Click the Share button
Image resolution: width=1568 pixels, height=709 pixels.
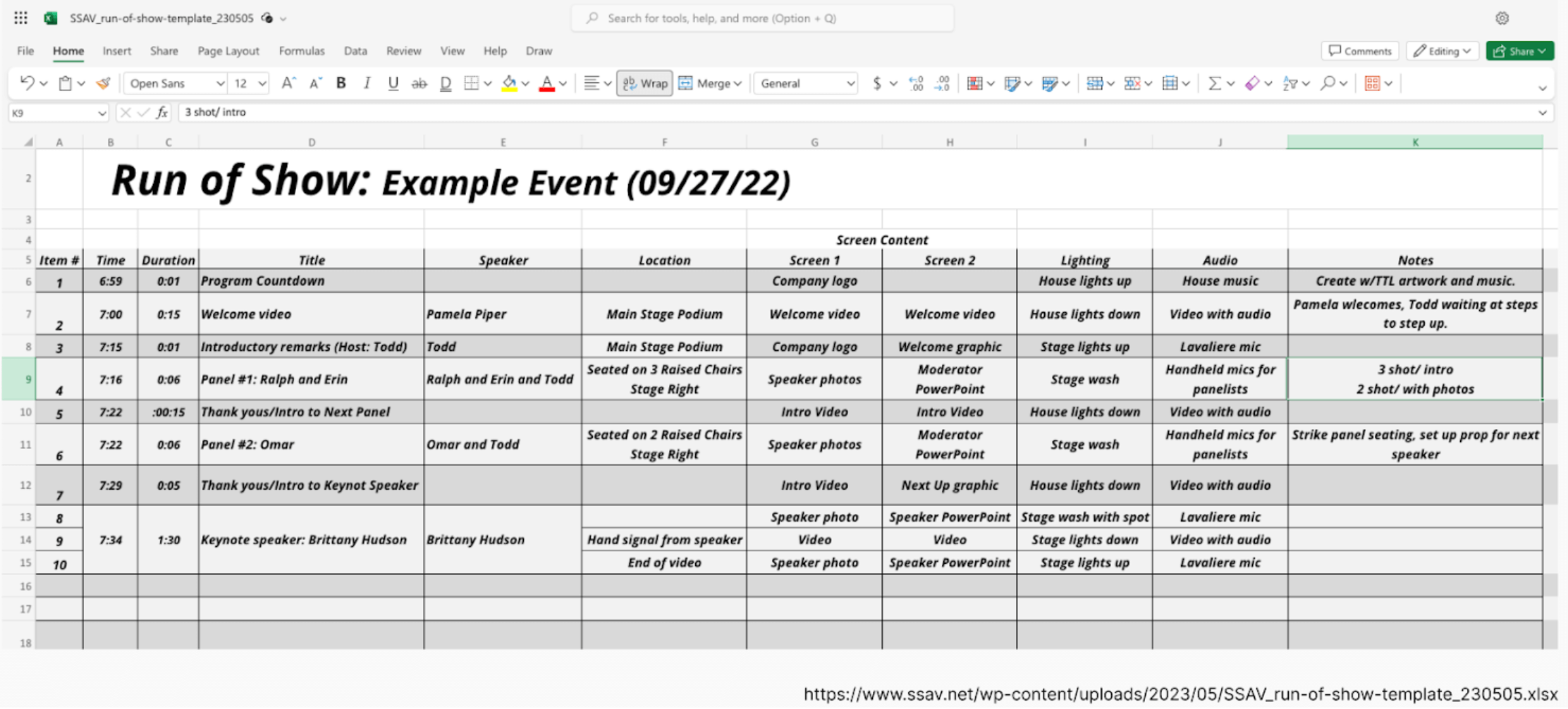click(x=1519, y=50)
